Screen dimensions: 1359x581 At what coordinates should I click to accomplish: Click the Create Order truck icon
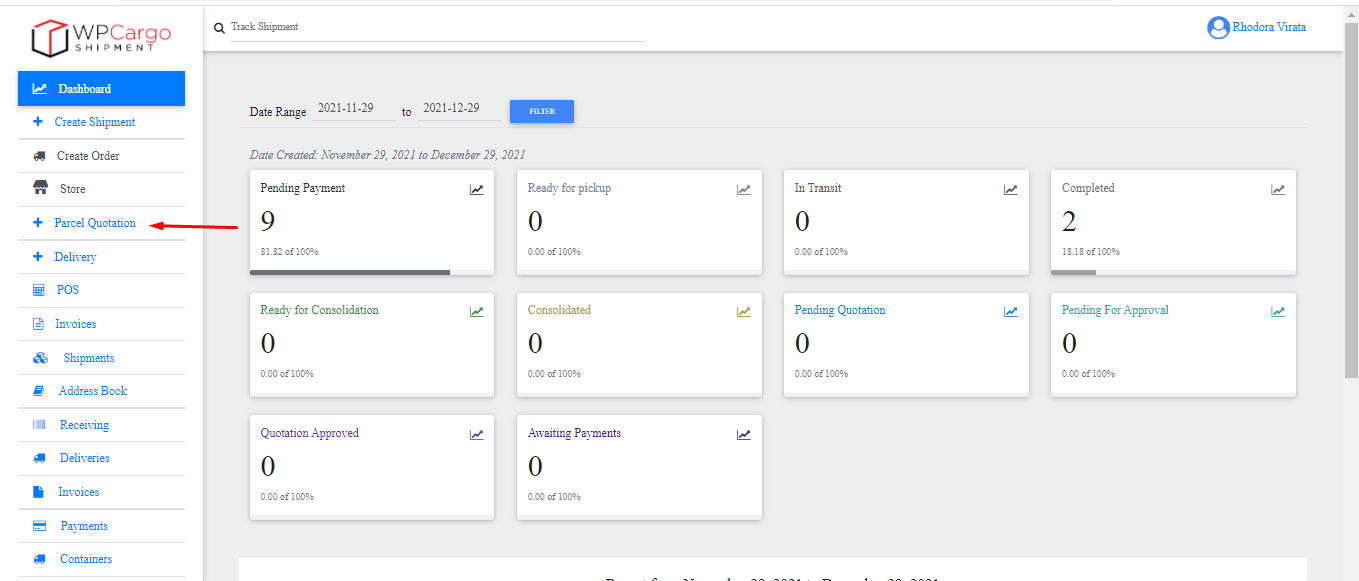pos(40,156)
